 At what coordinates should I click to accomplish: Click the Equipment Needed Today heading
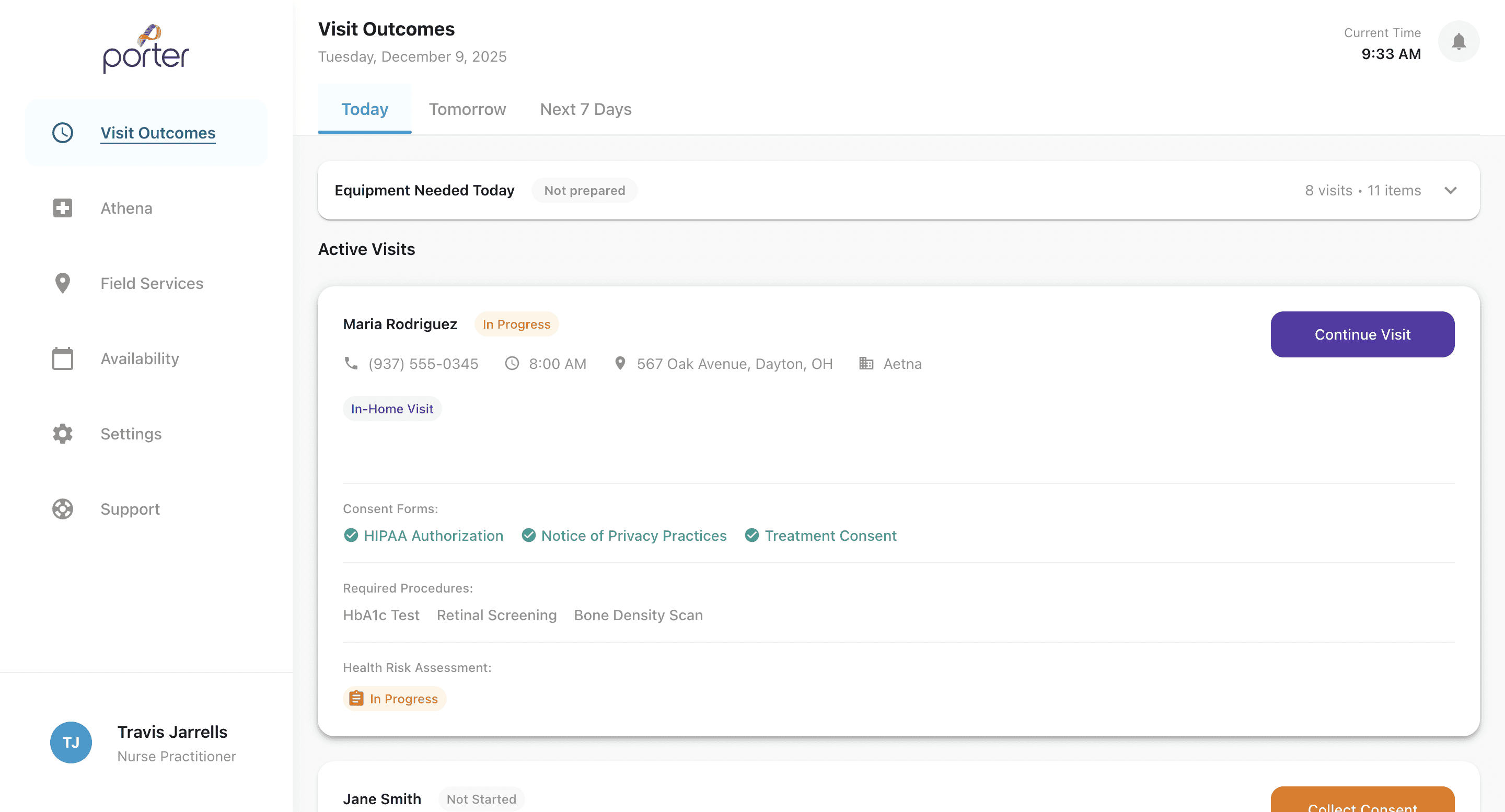424,190
